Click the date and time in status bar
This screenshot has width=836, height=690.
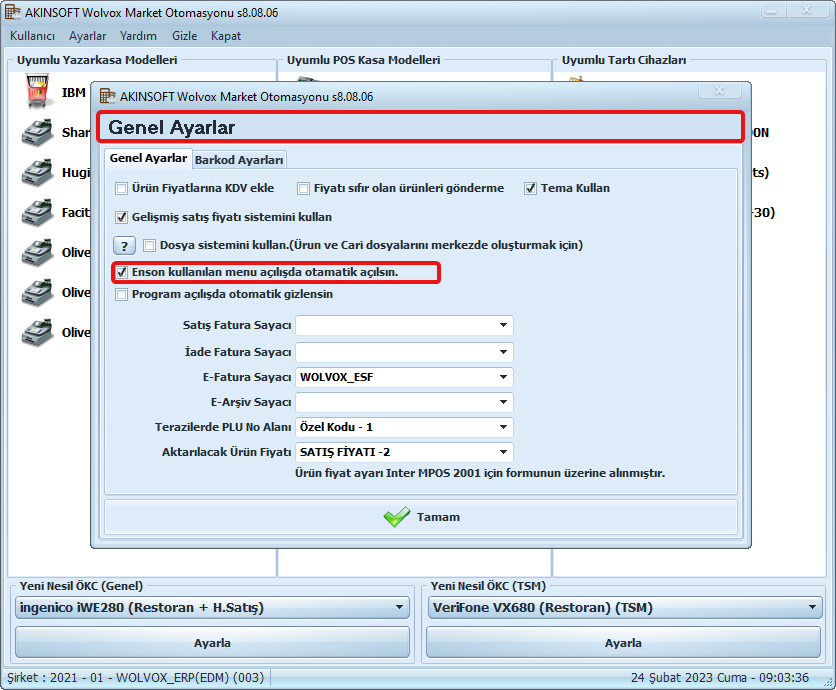click(720, 678)
